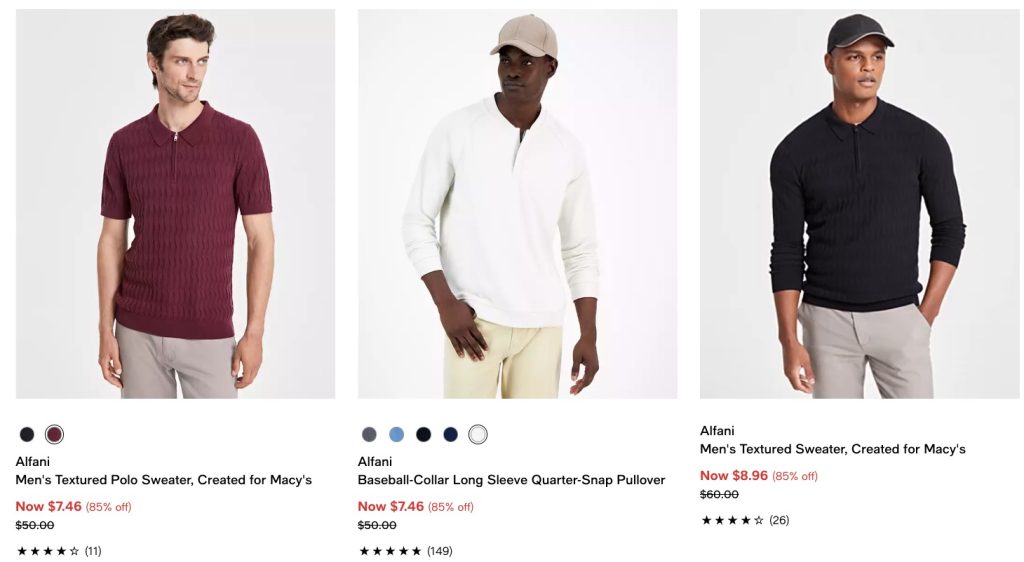The image size is (1024, 562).
Task: Click star rating with 149 reviews
Action: tap(390, 551)
